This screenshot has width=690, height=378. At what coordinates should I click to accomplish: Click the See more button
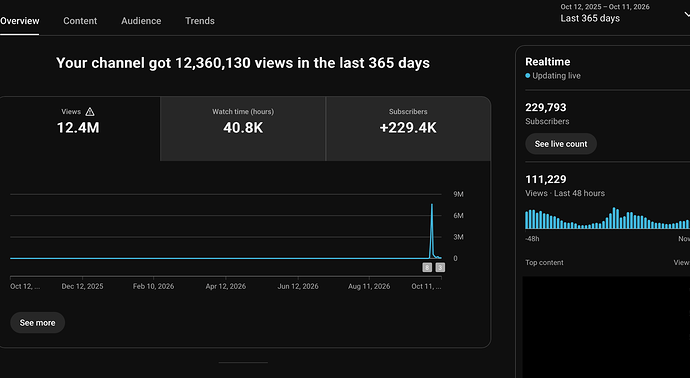(37, 323)
